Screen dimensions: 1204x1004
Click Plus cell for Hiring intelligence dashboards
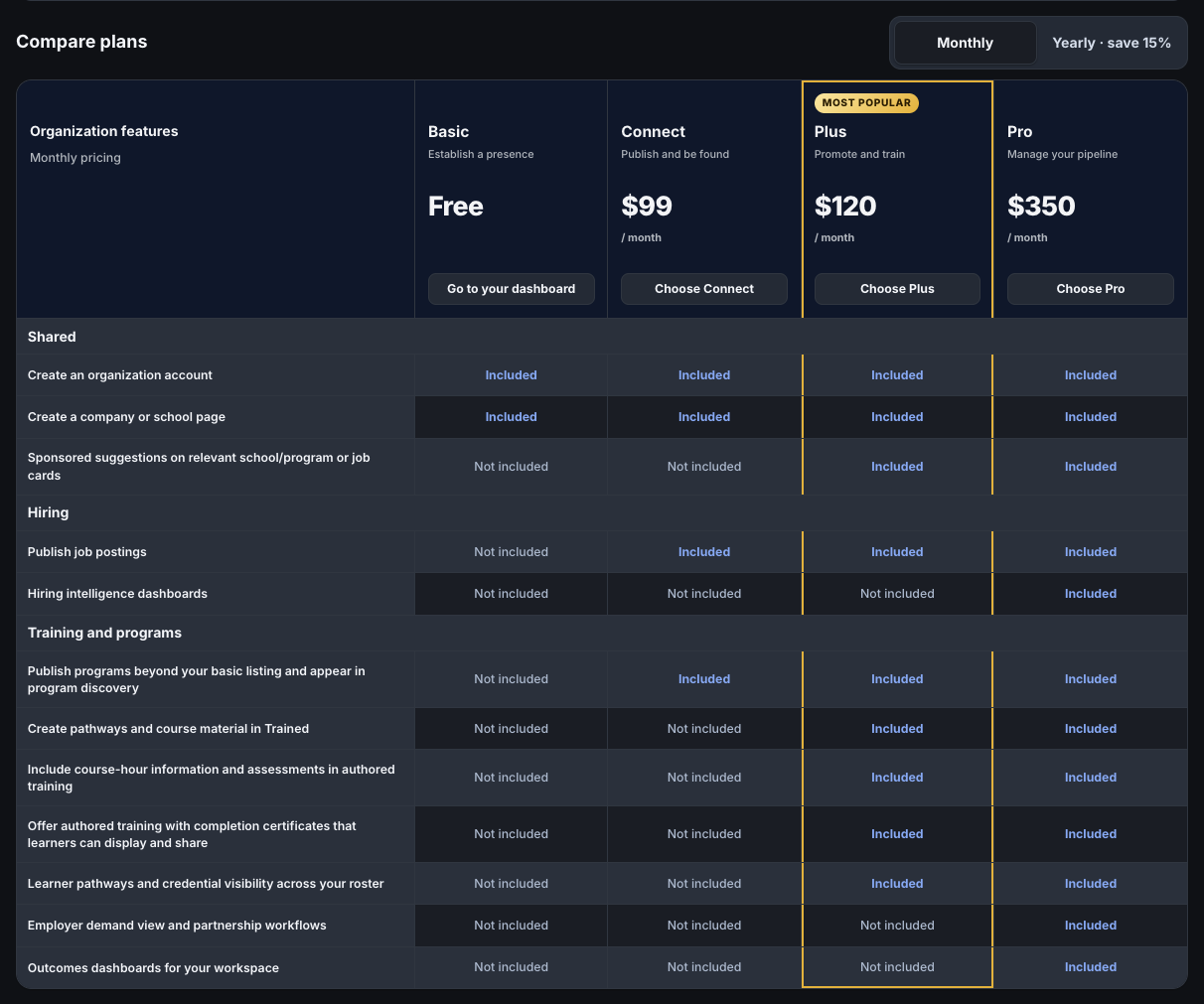897,594
